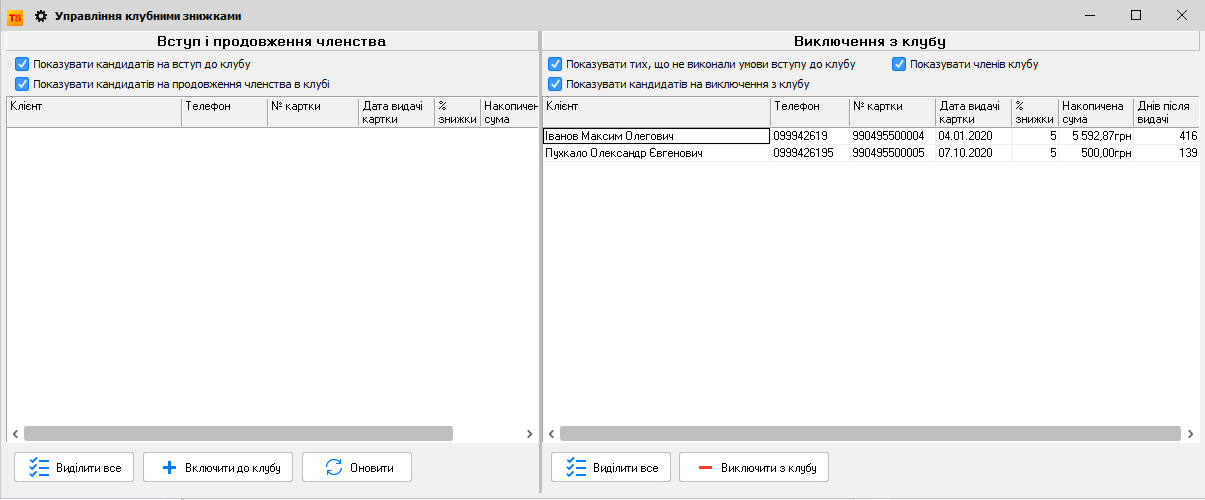Toggle 'Показувати кандидатів на виключення з клубу'
This screenshot has width=1205, height=500.
tap(555, 84)
